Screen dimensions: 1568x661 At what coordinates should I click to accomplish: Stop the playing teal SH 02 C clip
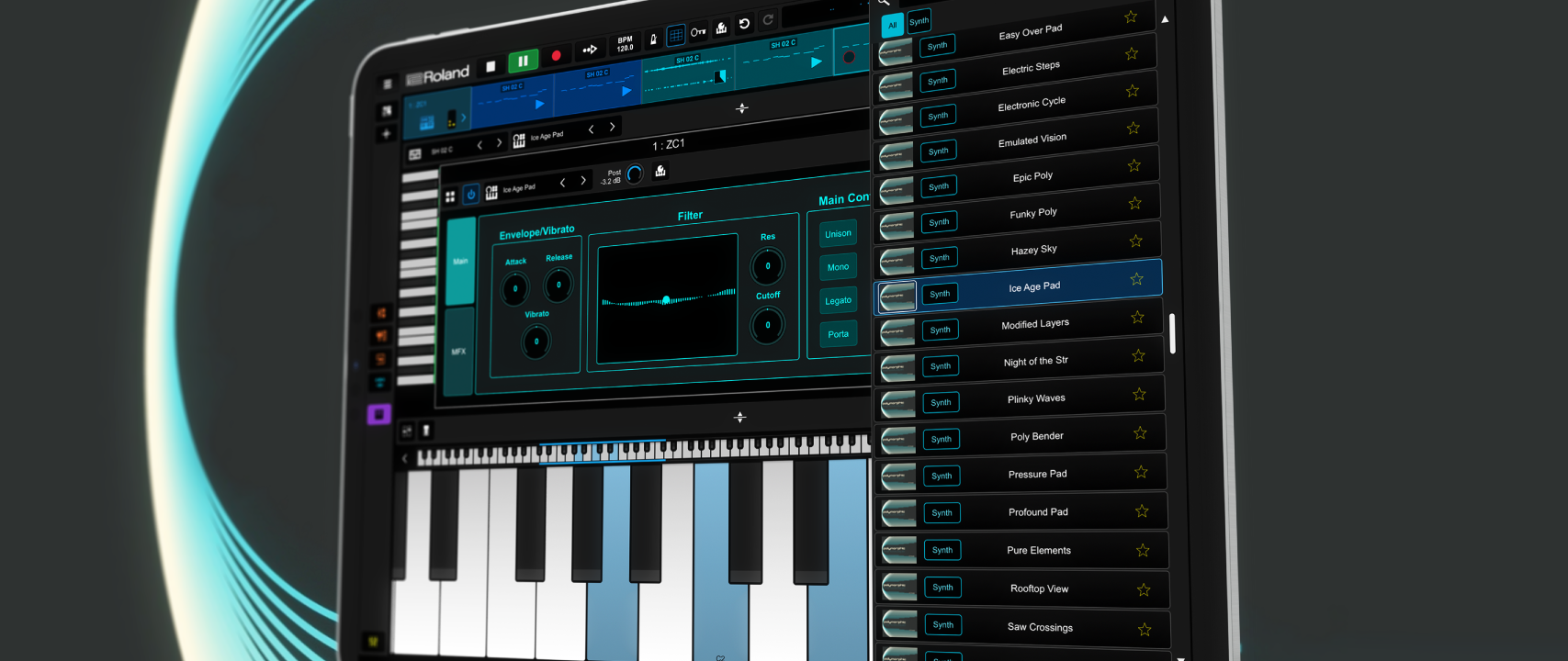click(x=721, y=77)
